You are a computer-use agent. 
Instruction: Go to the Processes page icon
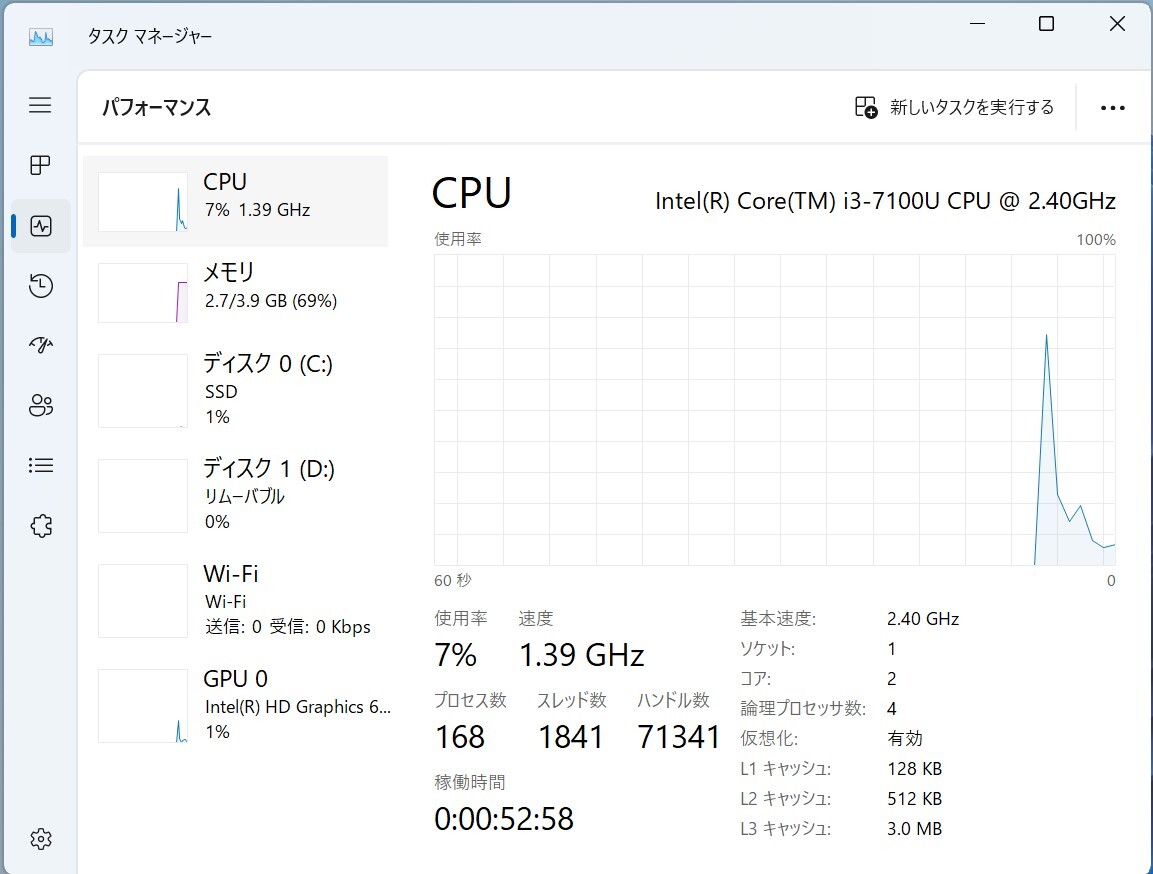(x=40, y=165)
